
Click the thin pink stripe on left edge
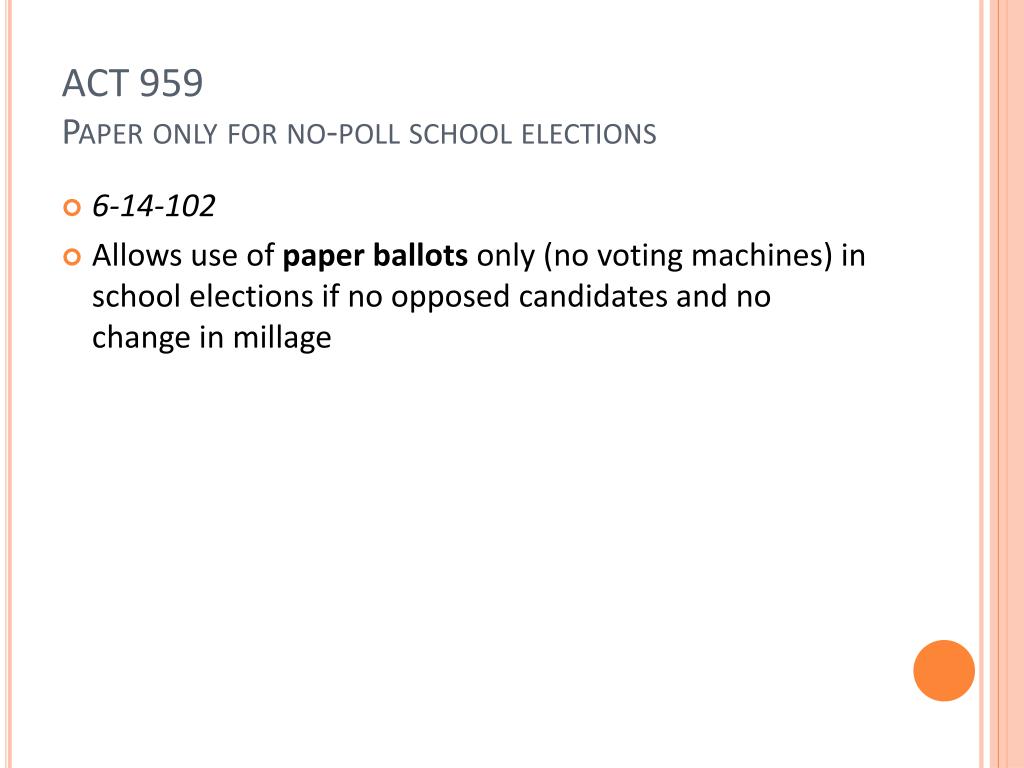[8, 384]
